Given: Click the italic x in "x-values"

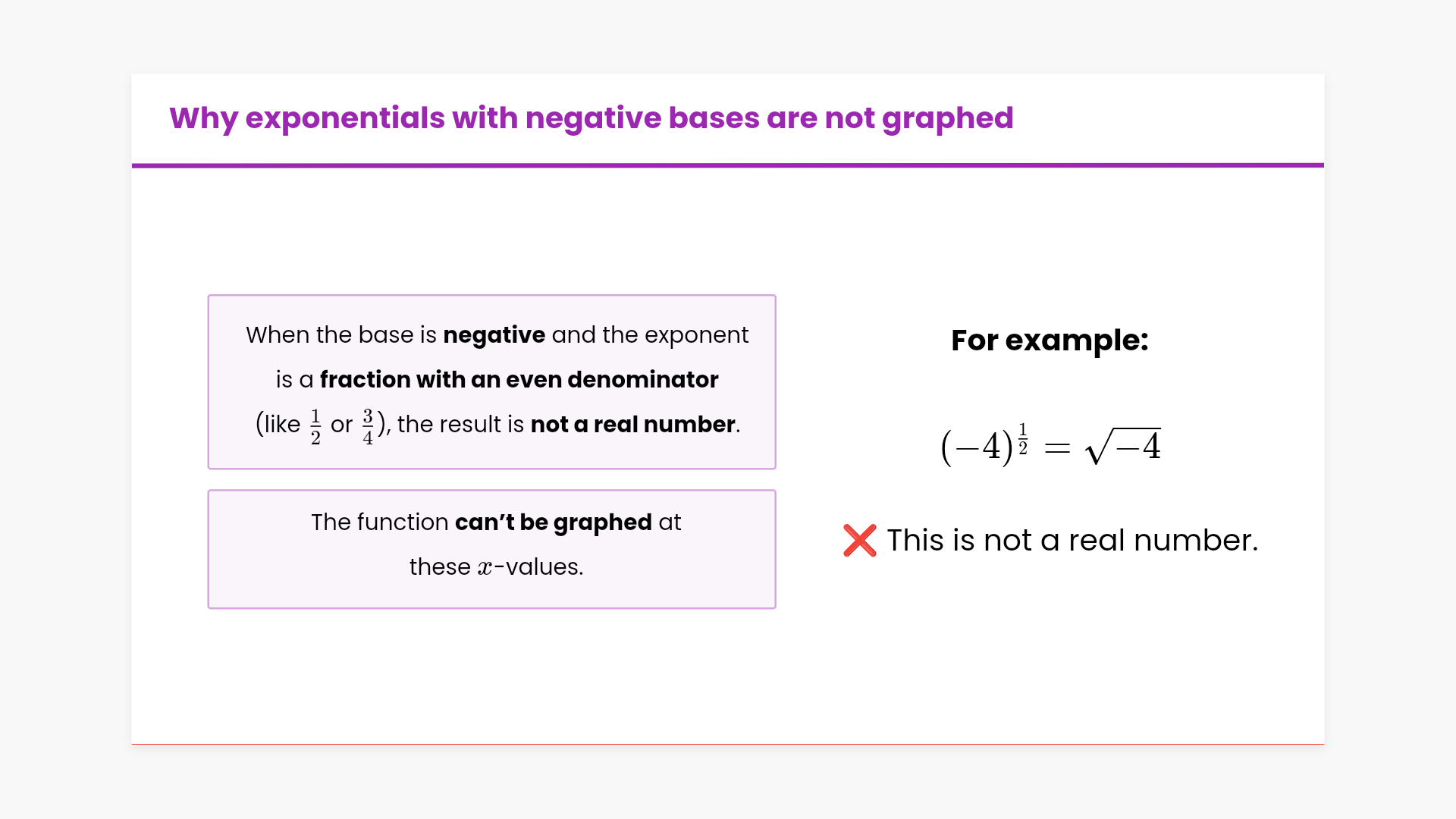Looking at the screenshot, I should (x=485, y=568).
